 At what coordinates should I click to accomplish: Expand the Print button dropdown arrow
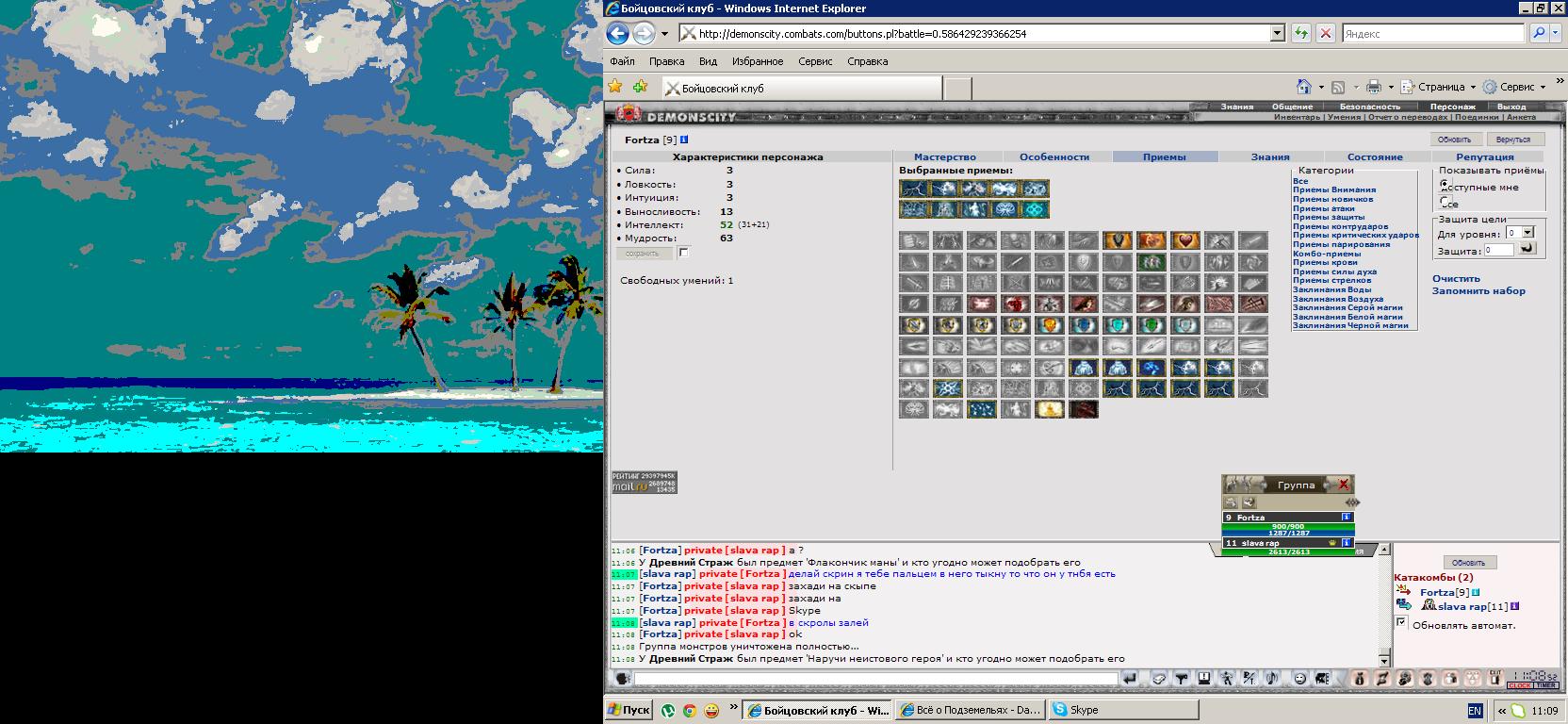point(1391,87)
